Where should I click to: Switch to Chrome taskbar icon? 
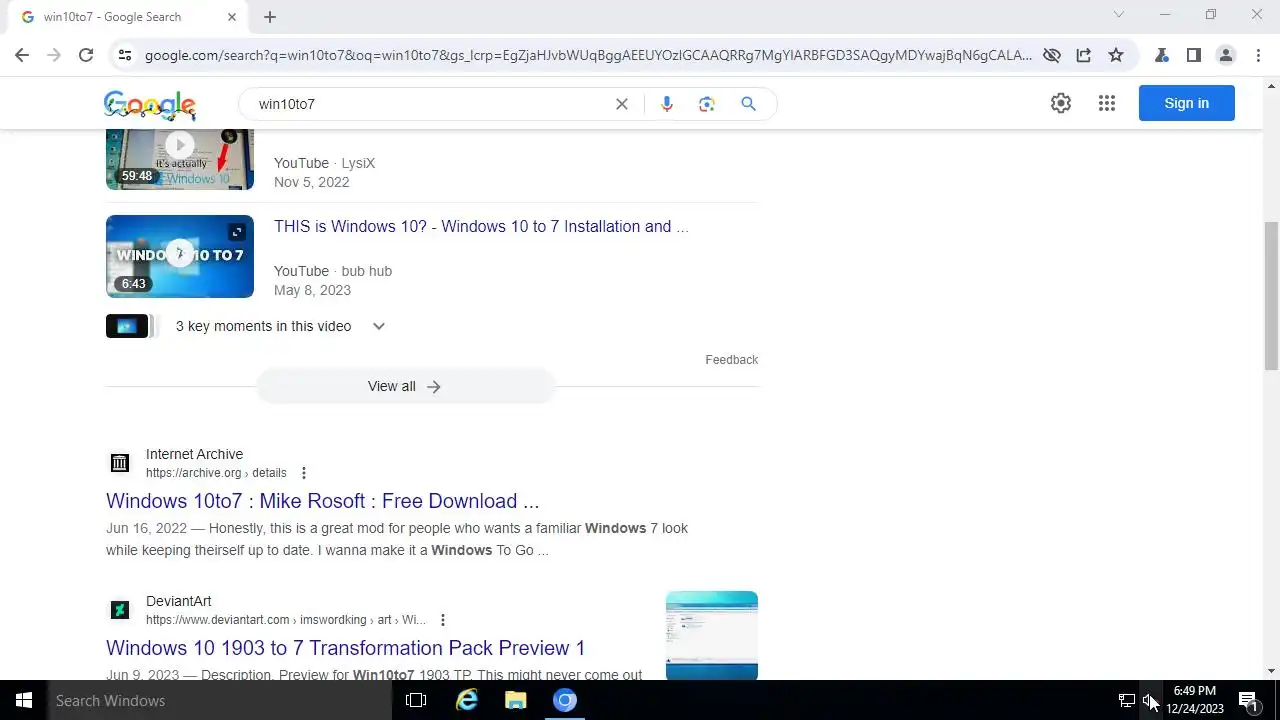[x=565, y=701]
